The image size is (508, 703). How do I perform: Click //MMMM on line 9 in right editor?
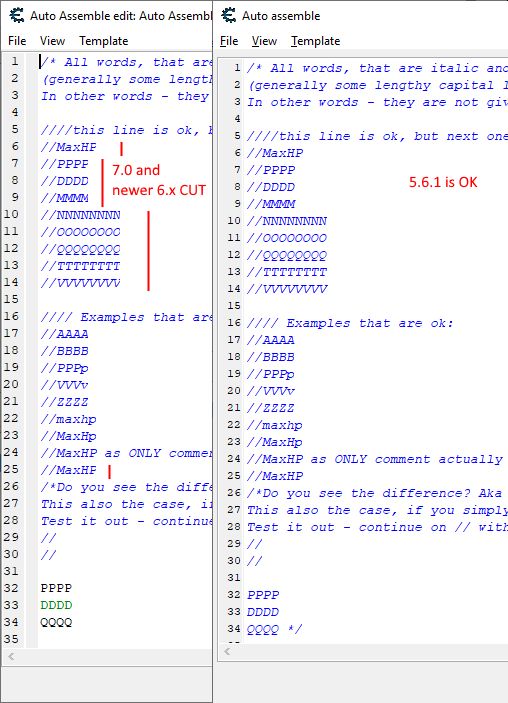tap(271, 204)
